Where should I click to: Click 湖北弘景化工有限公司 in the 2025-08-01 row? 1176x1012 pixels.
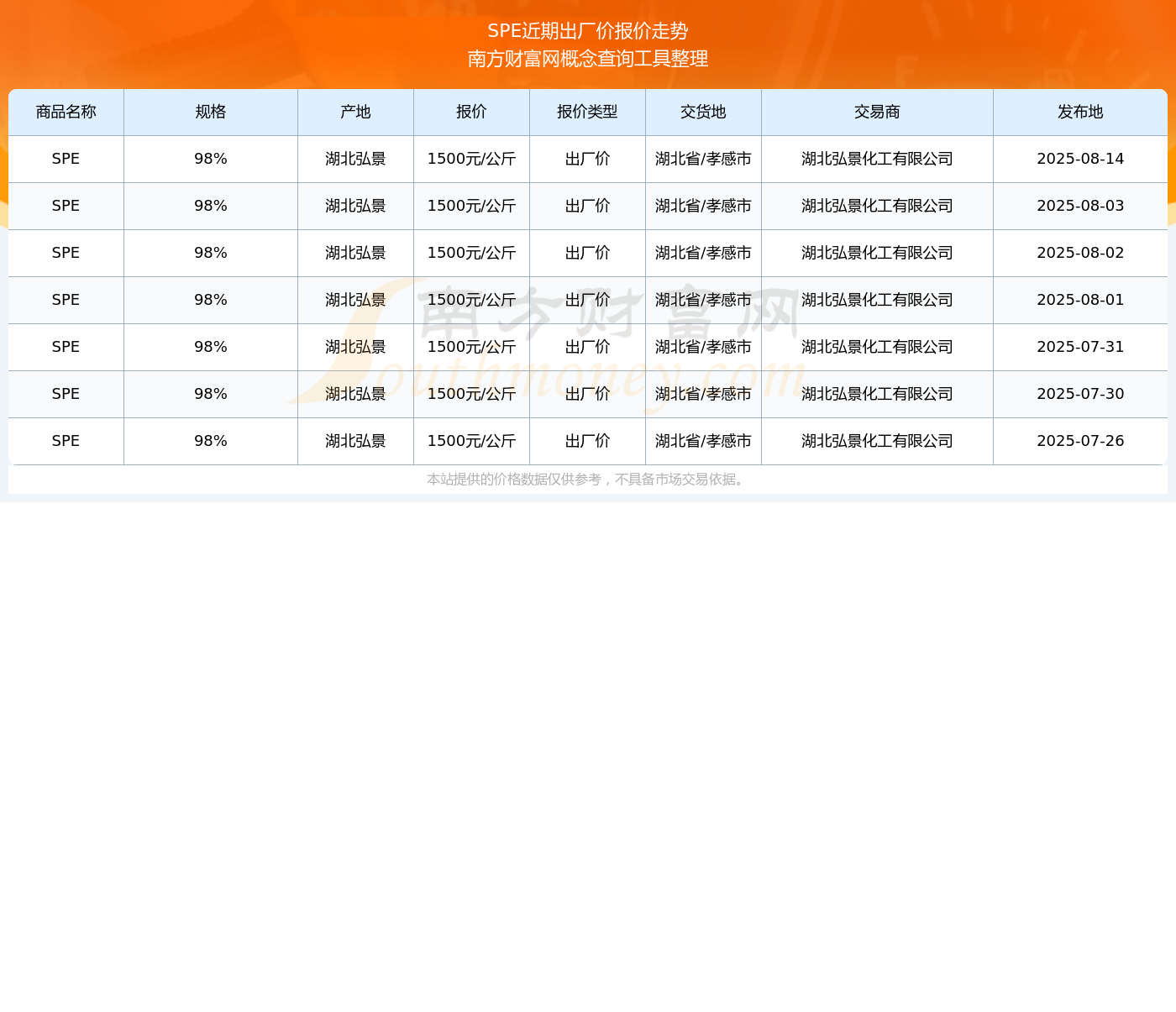[x=877, y=300]
